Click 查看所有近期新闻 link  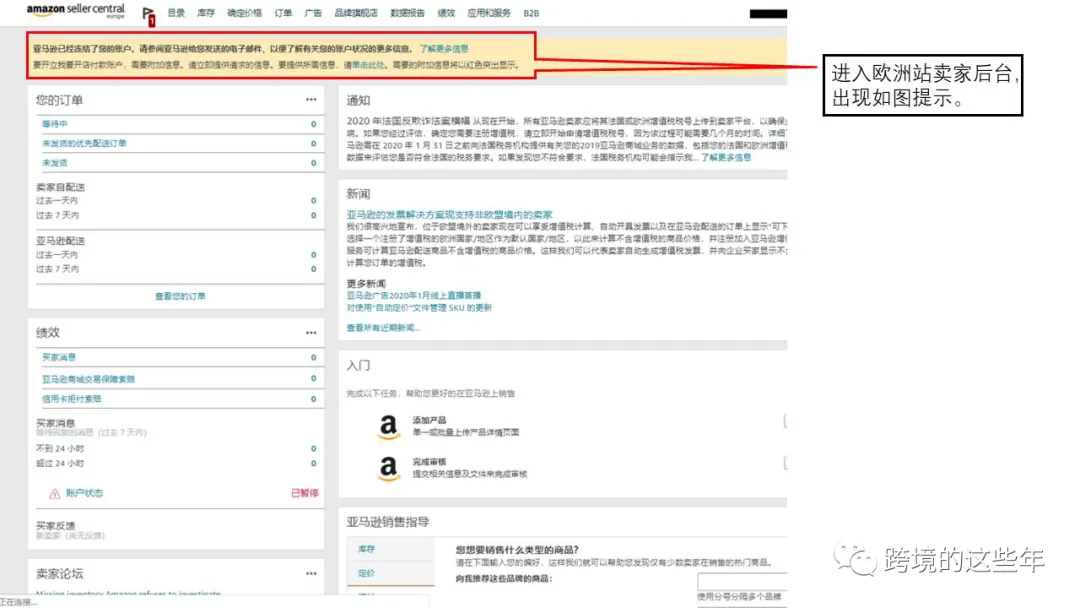point(383,328)
